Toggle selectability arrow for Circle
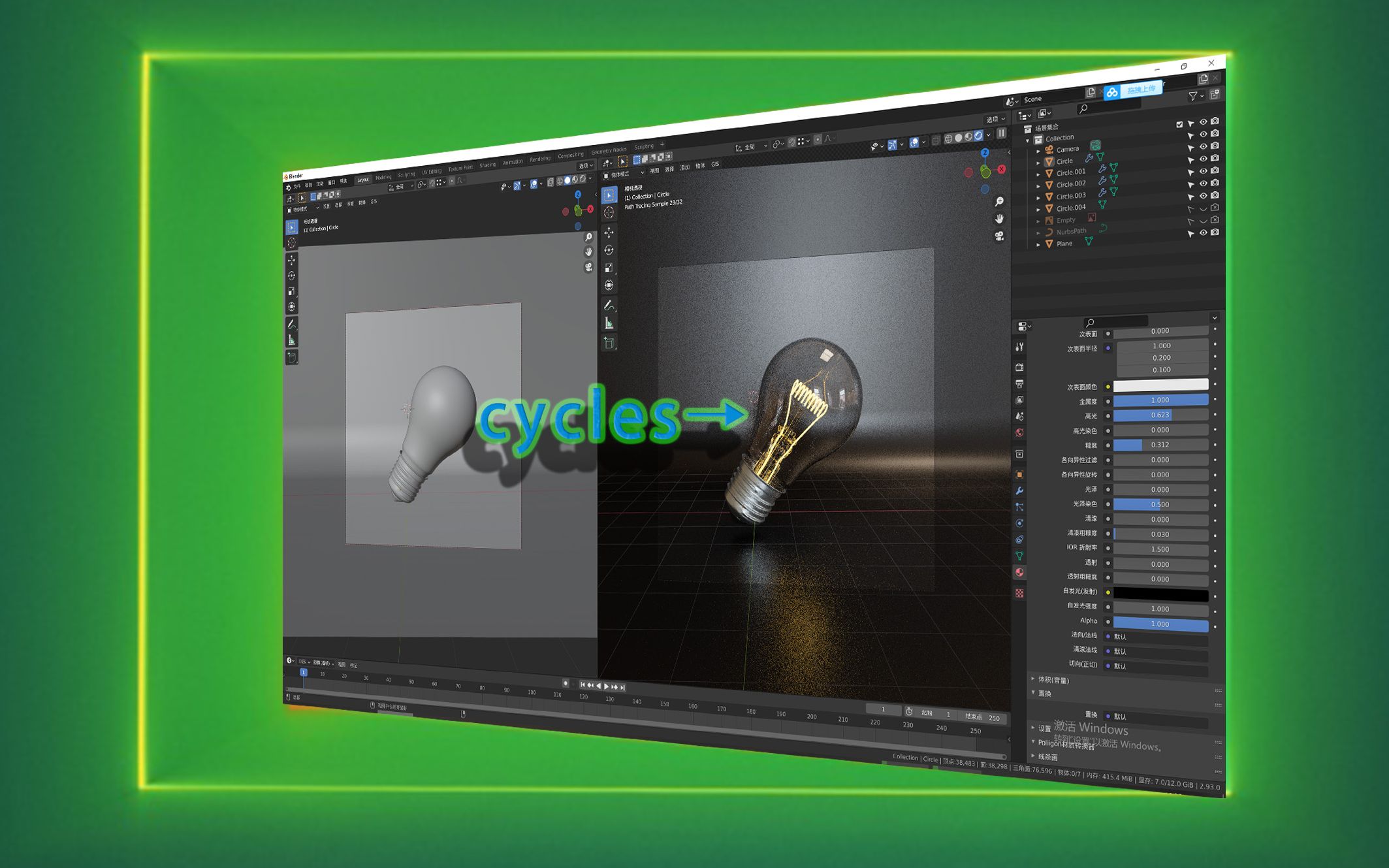 [1190, 161]
